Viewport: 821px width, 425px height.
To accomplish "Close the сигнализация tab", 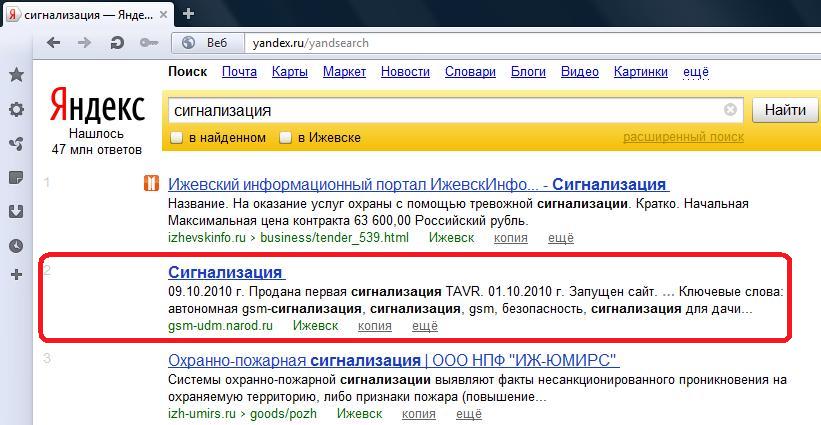I will (164, 15).
